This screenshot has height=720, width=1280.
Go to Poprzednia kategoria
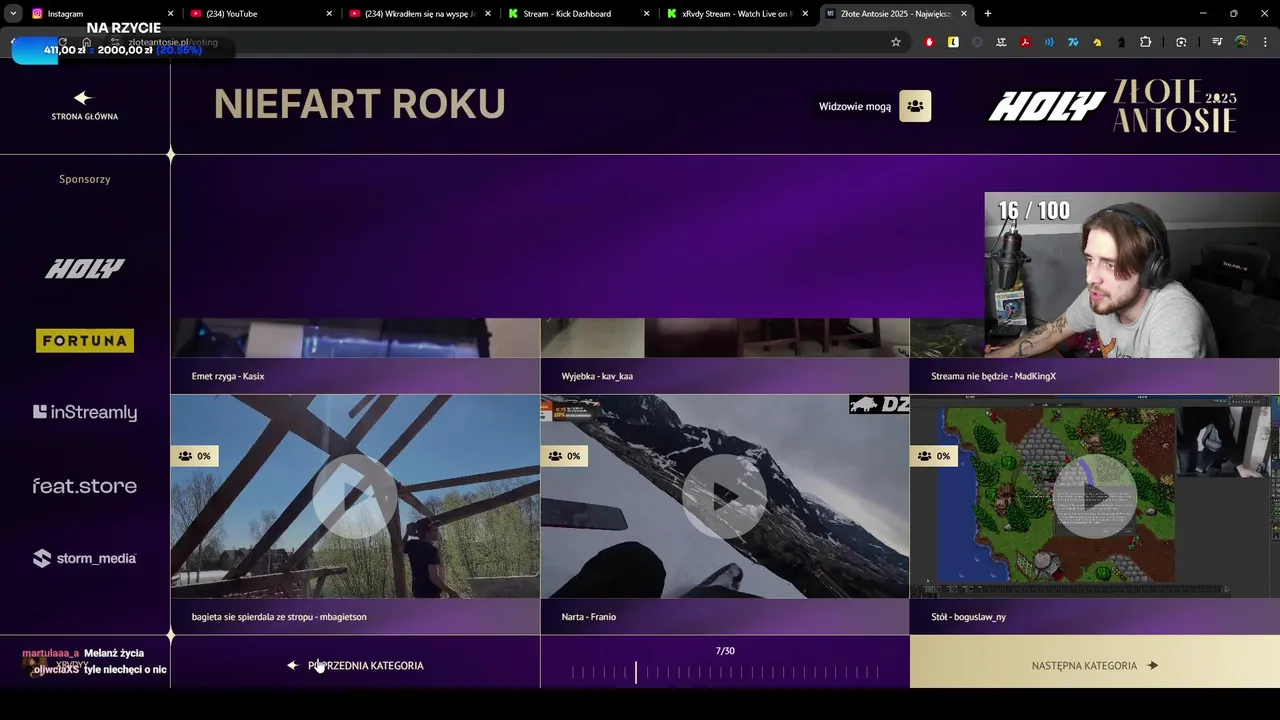point(355,665)
